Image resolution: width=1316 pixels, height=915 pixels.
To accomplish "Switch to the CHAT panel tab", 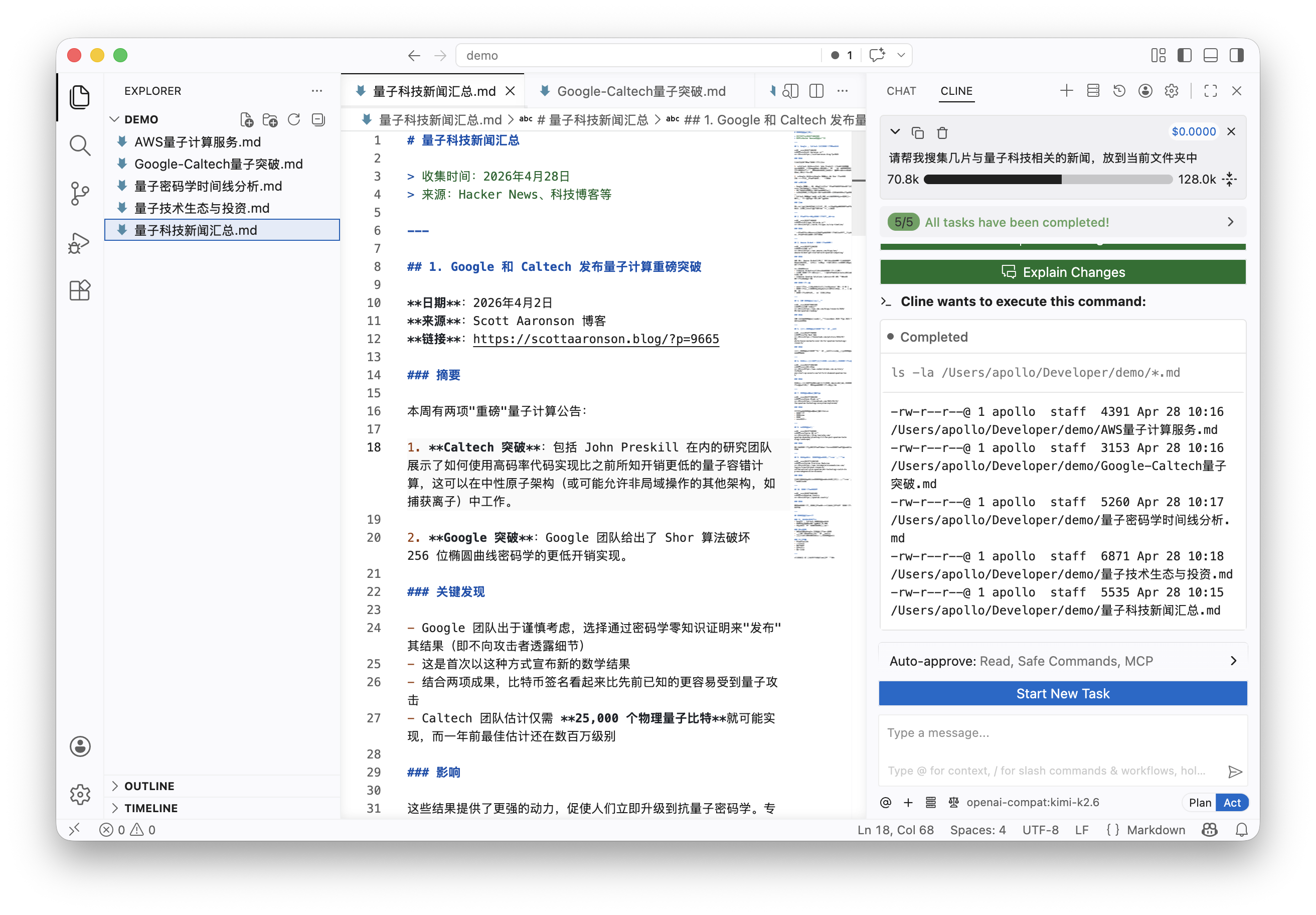I will (901, 91).
